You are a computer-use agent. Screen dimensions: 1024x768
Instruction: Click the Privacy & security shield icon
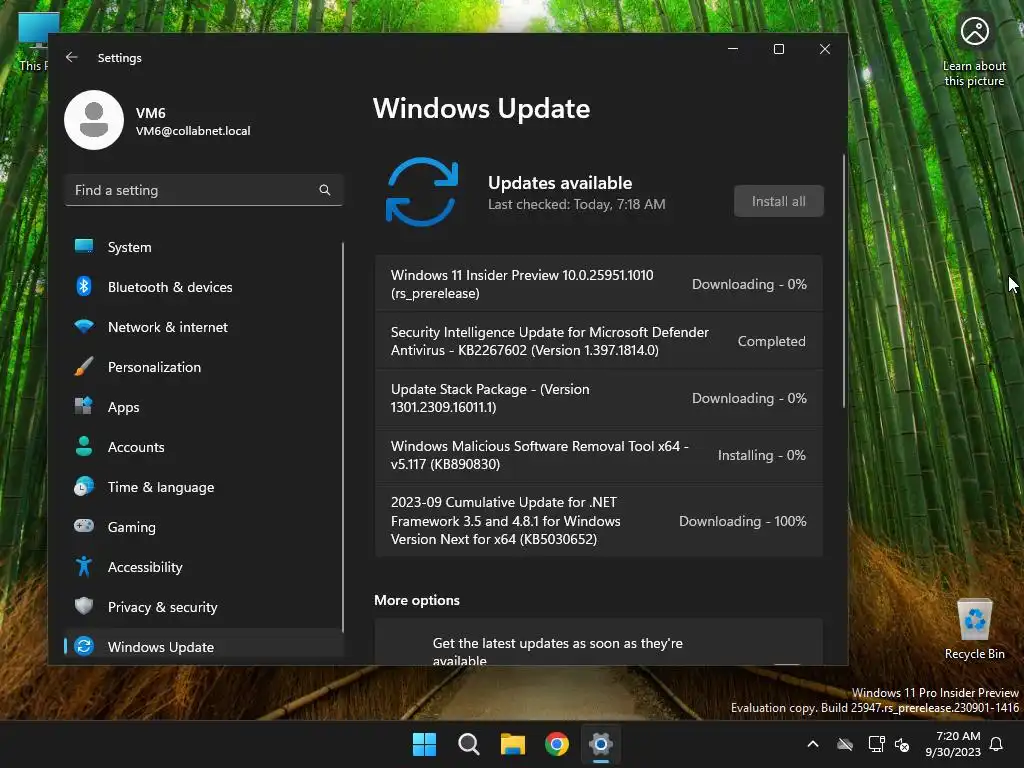[x=84, y=606]
